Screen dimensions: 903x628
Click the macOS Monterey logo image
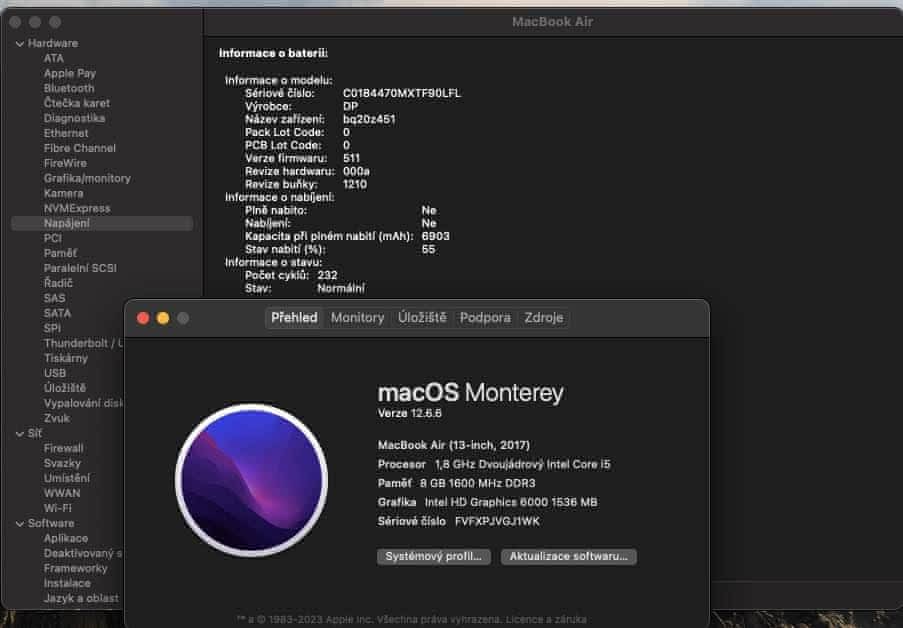(252, 480)
